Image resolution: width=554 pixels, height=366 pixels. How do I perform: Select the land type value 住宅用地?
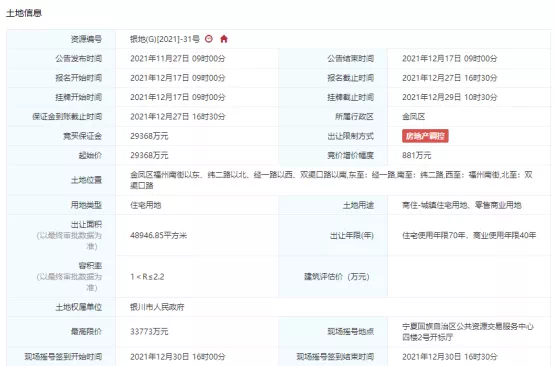[146, 205]
